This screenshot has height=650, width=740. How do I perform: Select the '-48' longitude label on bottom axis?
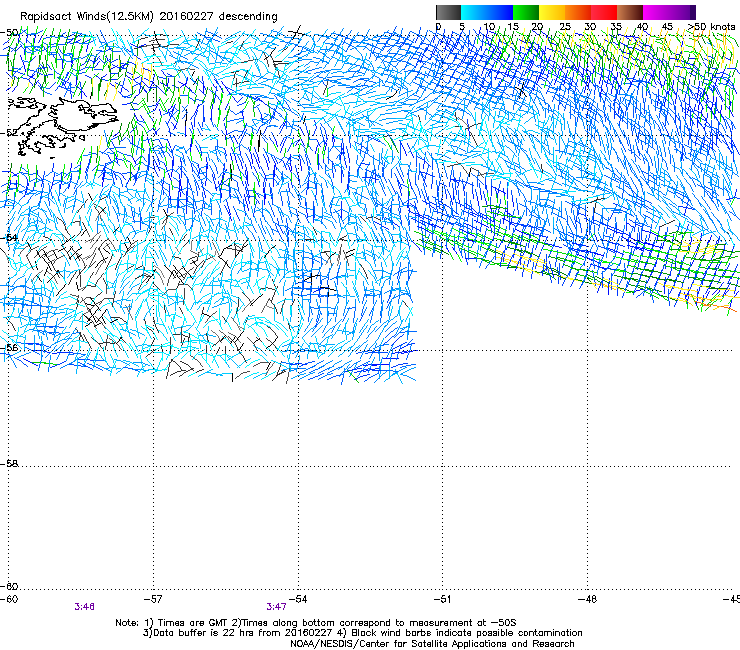click(x=587, y=599)
